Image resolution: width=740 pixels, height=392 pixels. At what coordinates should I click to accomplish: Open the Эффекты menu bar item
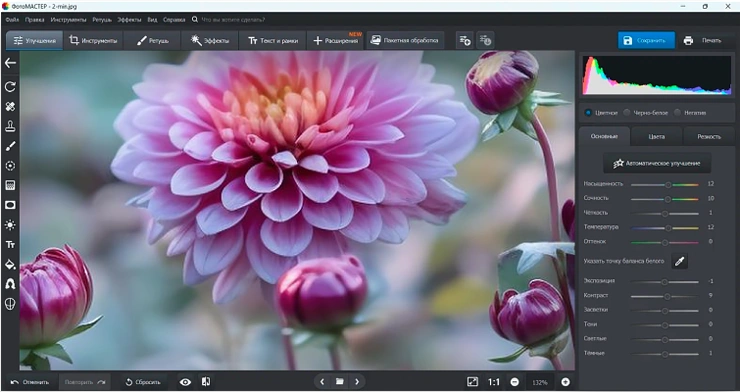tap(129, 20)
